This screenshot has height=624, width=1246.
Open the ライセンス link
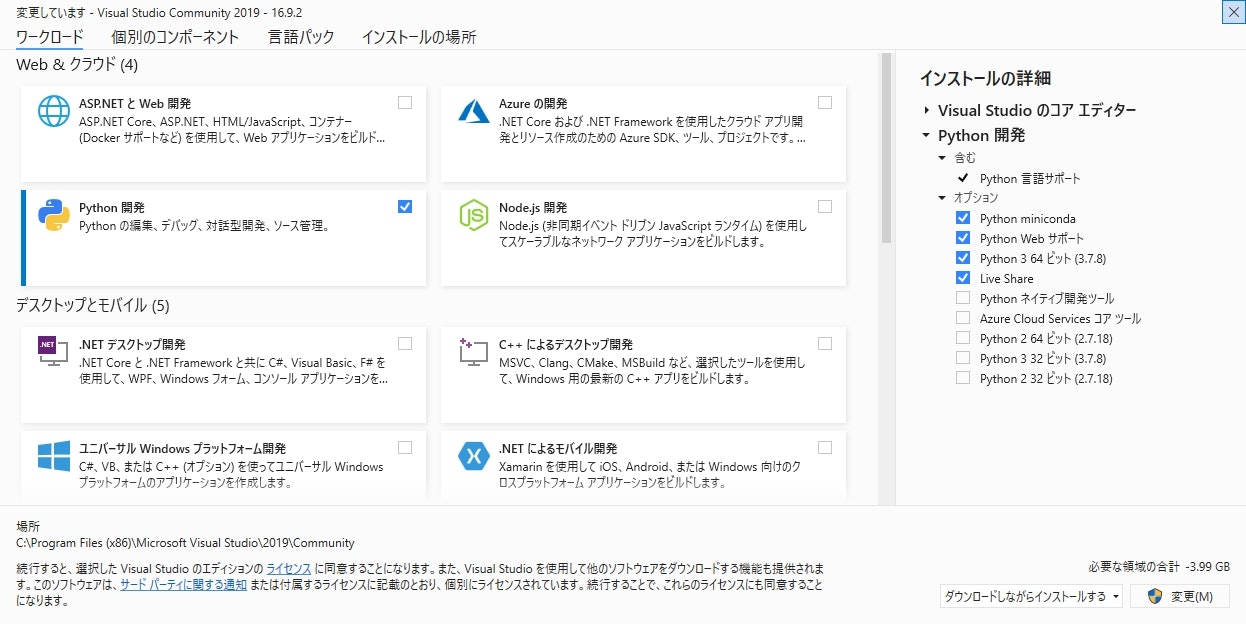(x=288, y=568)
